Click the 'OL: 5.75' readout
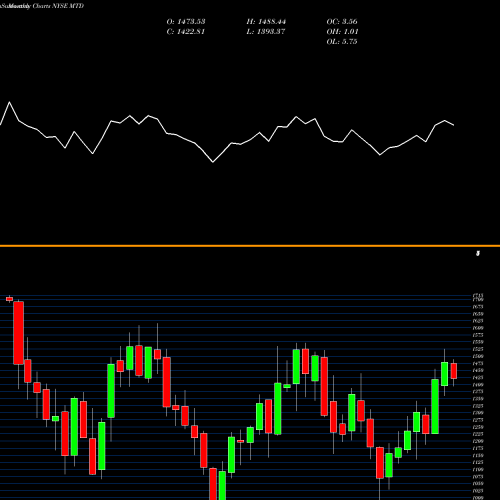The height and width of the screenshot is (500, 500). (342, 42)
